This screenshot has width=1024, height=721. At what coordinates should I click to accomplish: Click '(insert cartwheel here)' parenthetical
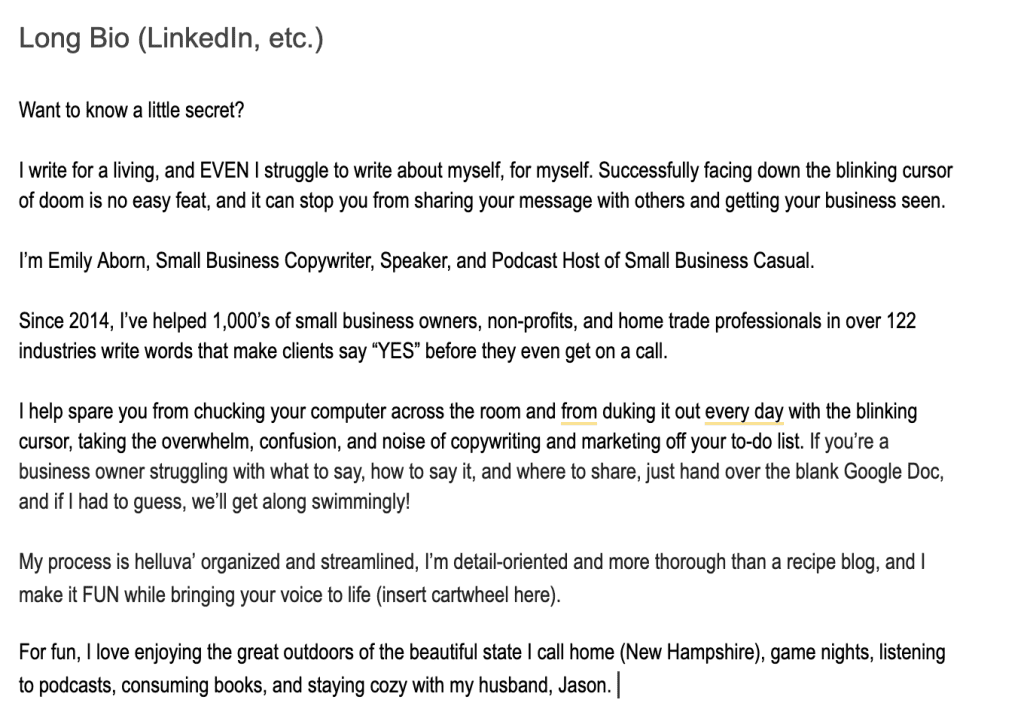468,595
